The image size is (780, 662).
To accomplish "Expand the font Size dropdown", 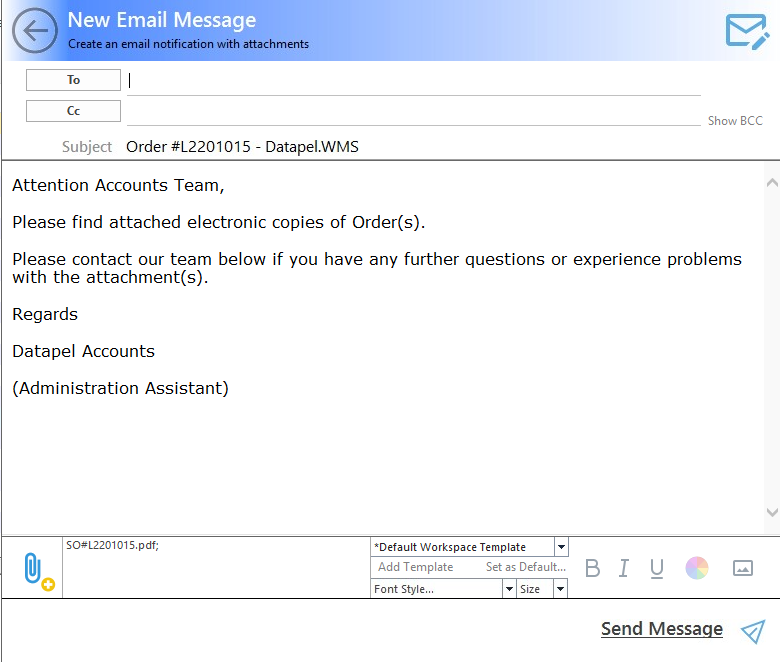I will coord(560,589).
